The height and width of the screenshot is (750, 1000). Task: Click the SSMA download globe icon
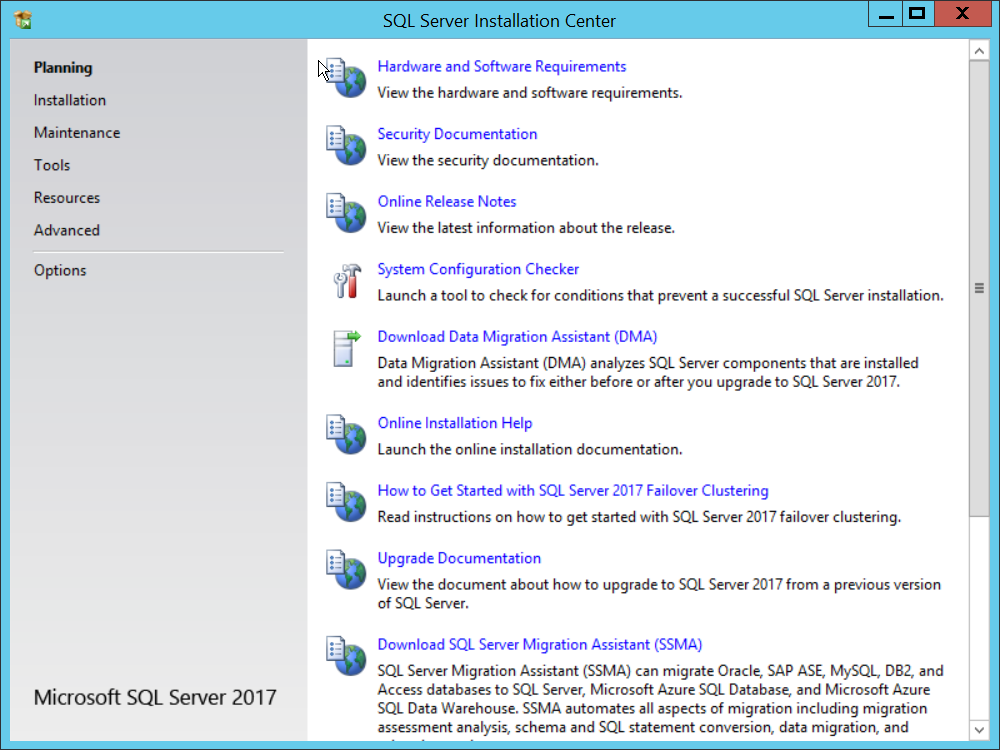[x=346, y=655]
